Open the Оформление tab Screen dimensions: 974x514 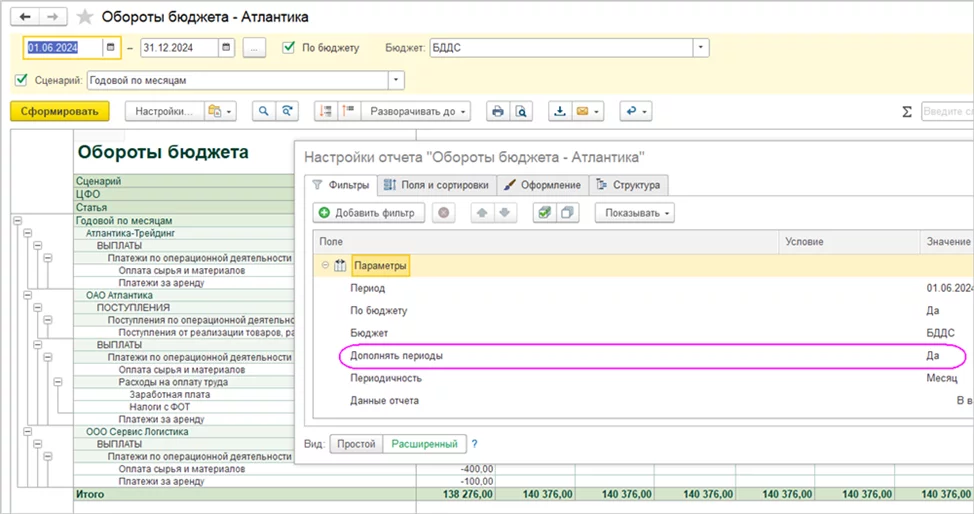click(543, 185)
